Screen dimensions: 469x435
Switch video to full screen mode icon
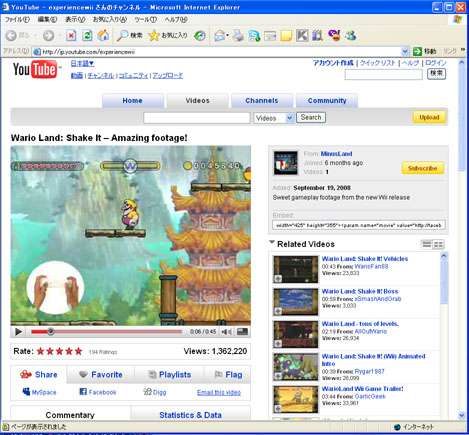pyautogui.click(x=242, y=331)
